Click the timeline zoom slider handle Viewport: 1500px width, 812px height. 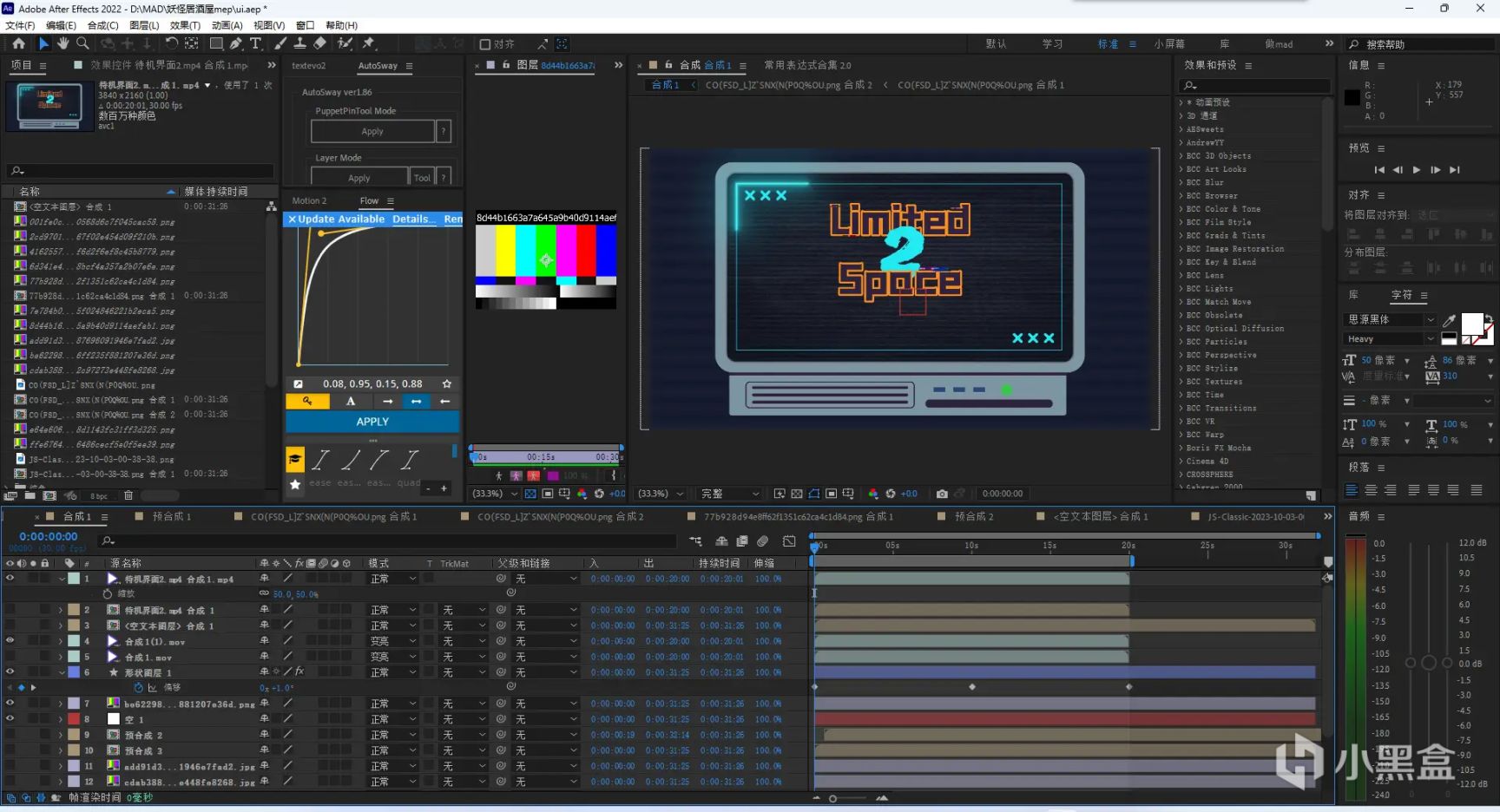(x=832, y=798)
